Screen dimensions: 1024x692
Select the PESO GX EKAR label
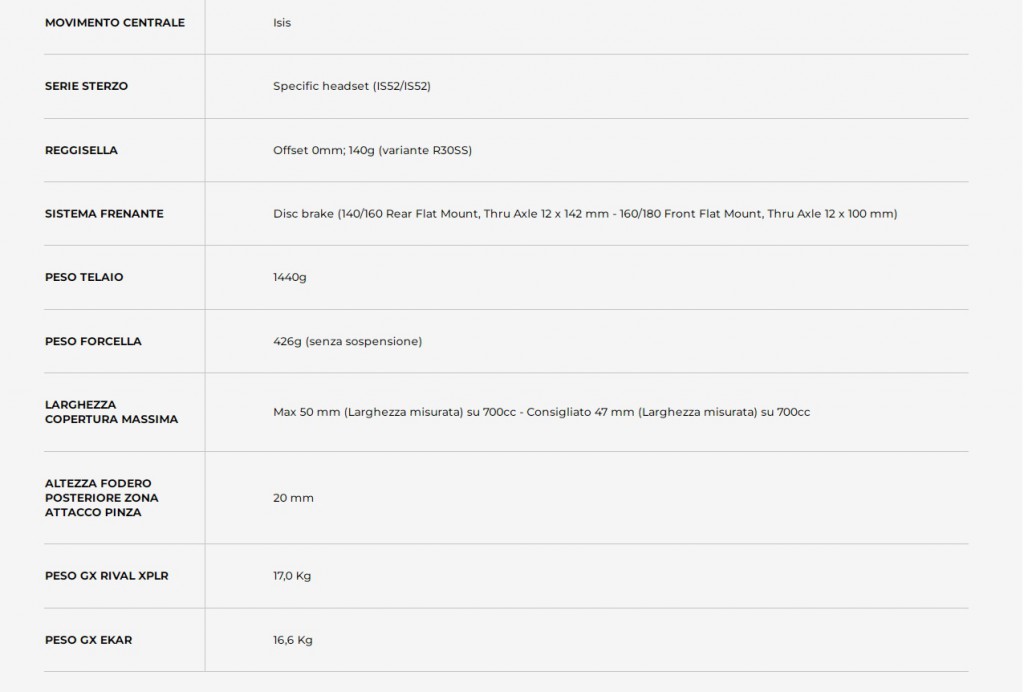pos(89,640)
